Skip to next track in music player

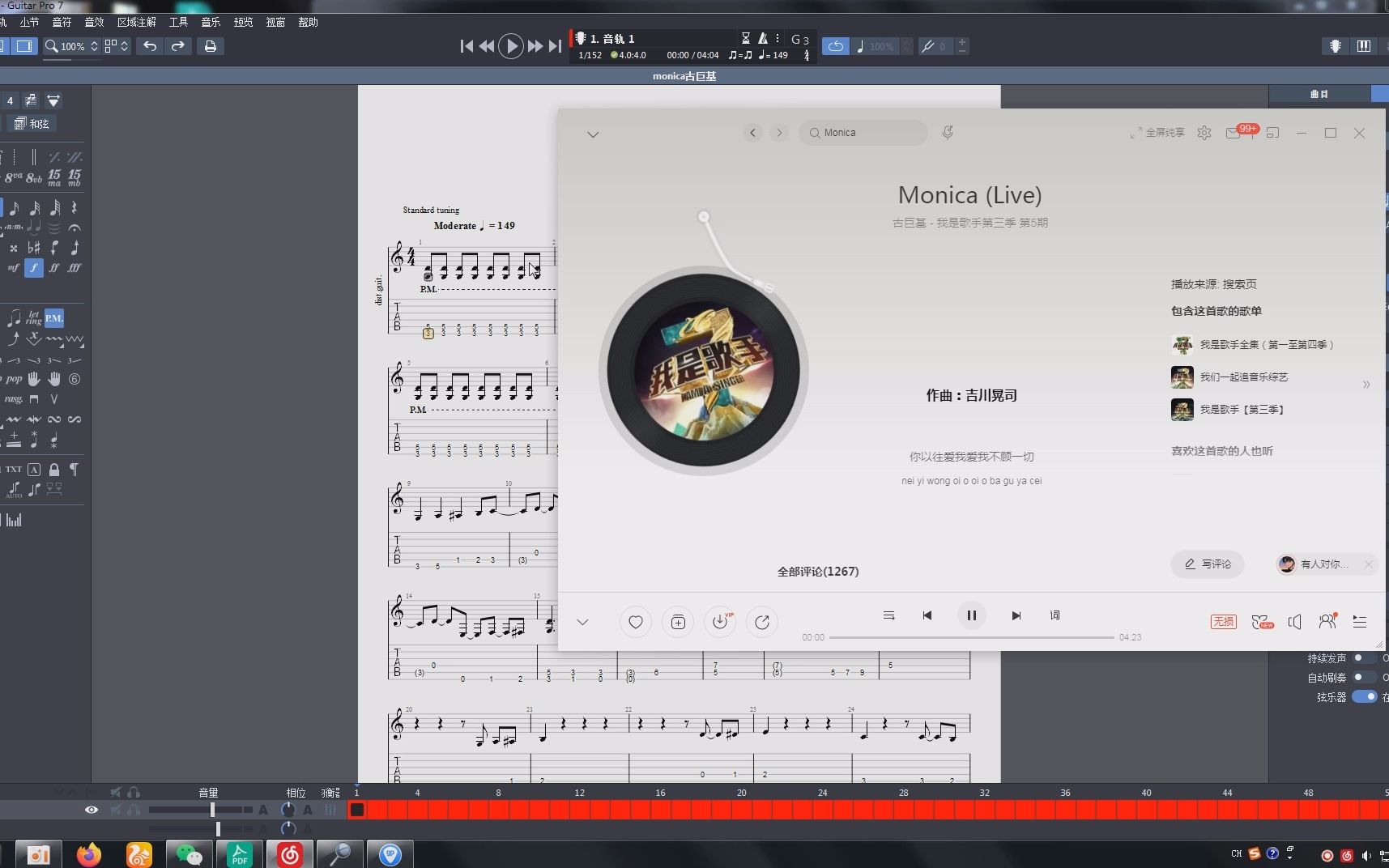point(1016,615)
